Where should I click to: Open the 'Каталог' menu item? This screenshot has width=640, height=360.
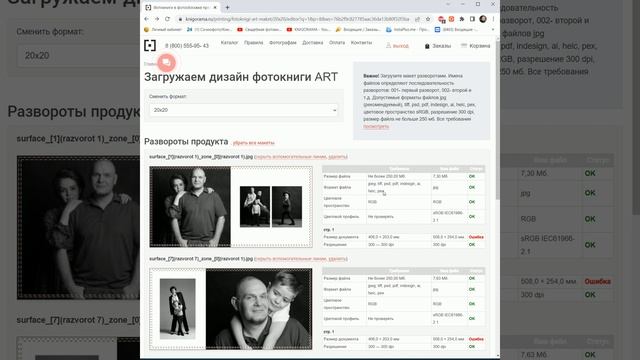[229, 42]
